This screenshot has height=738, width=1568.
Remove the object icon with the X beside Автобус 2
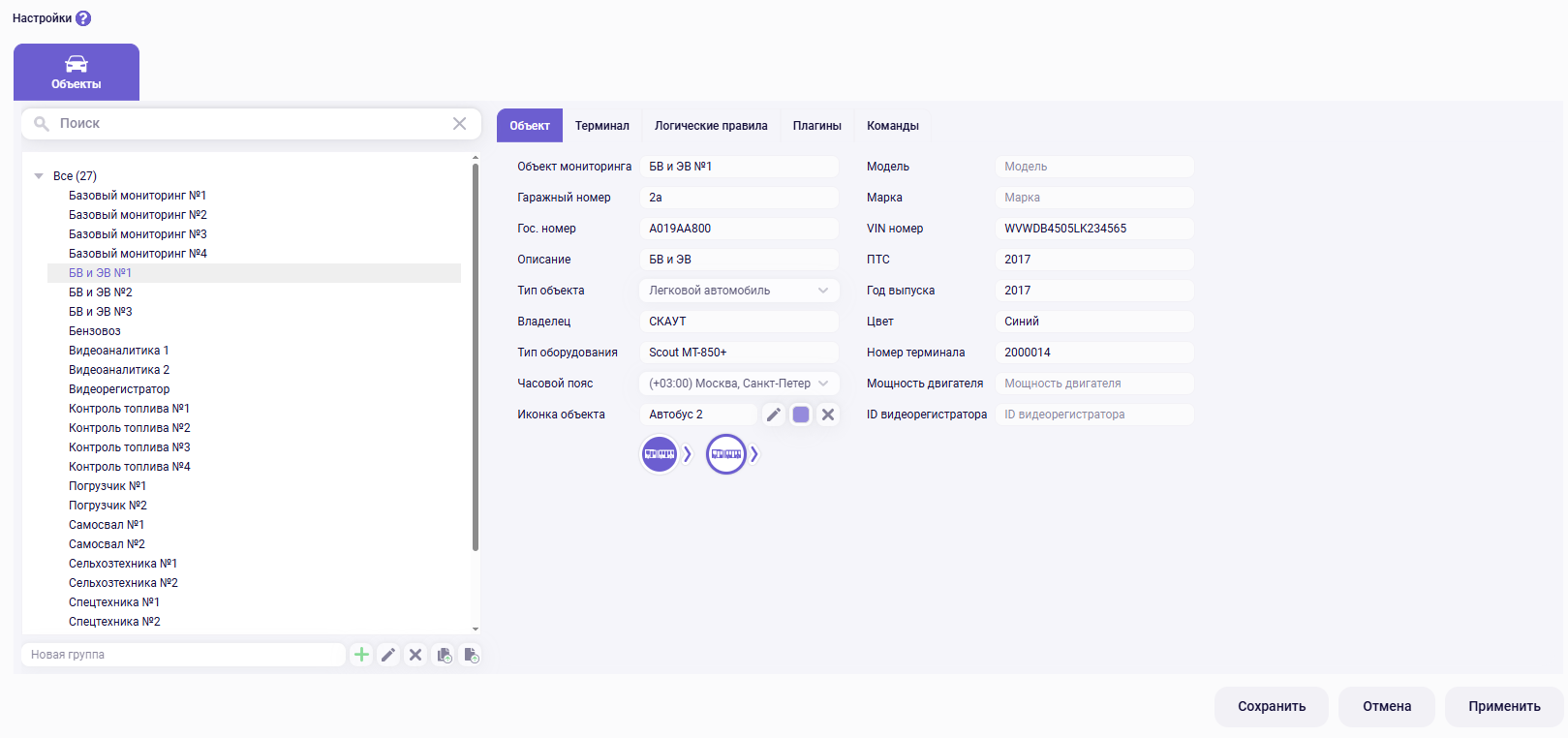[828, 415]
